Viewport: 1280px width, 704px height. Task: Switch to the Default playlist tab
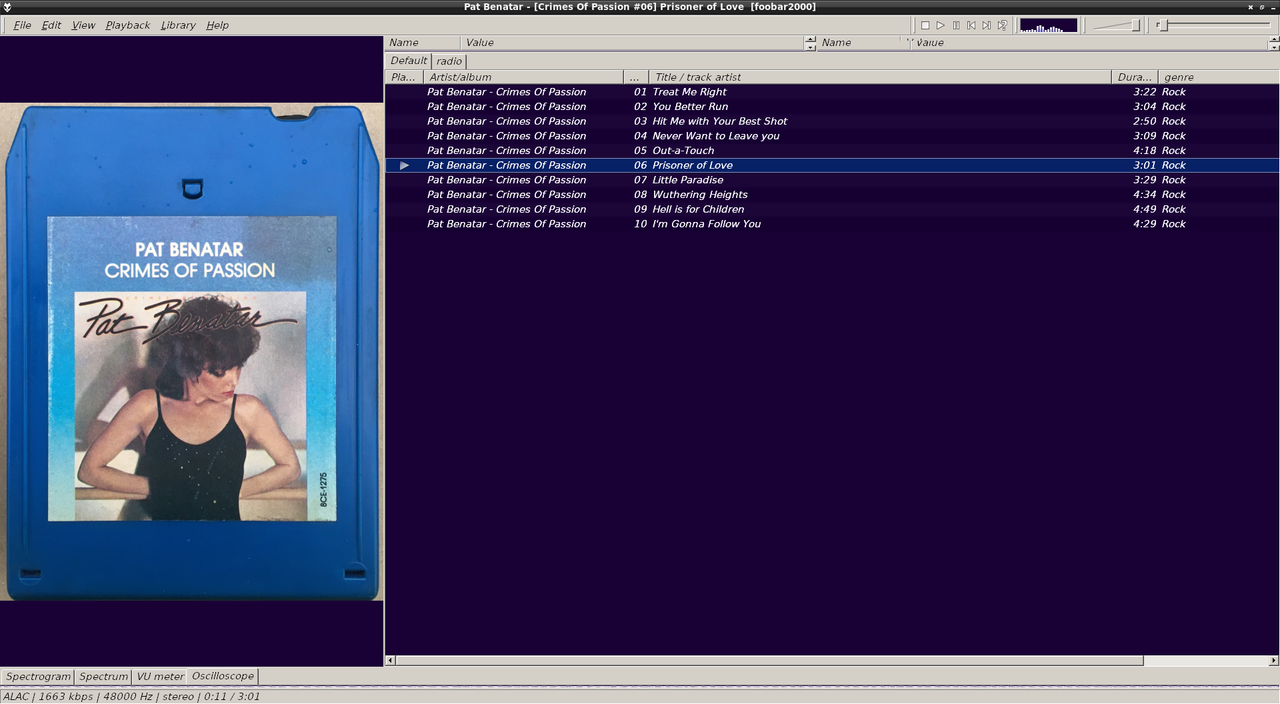click(x=408, y=61)
